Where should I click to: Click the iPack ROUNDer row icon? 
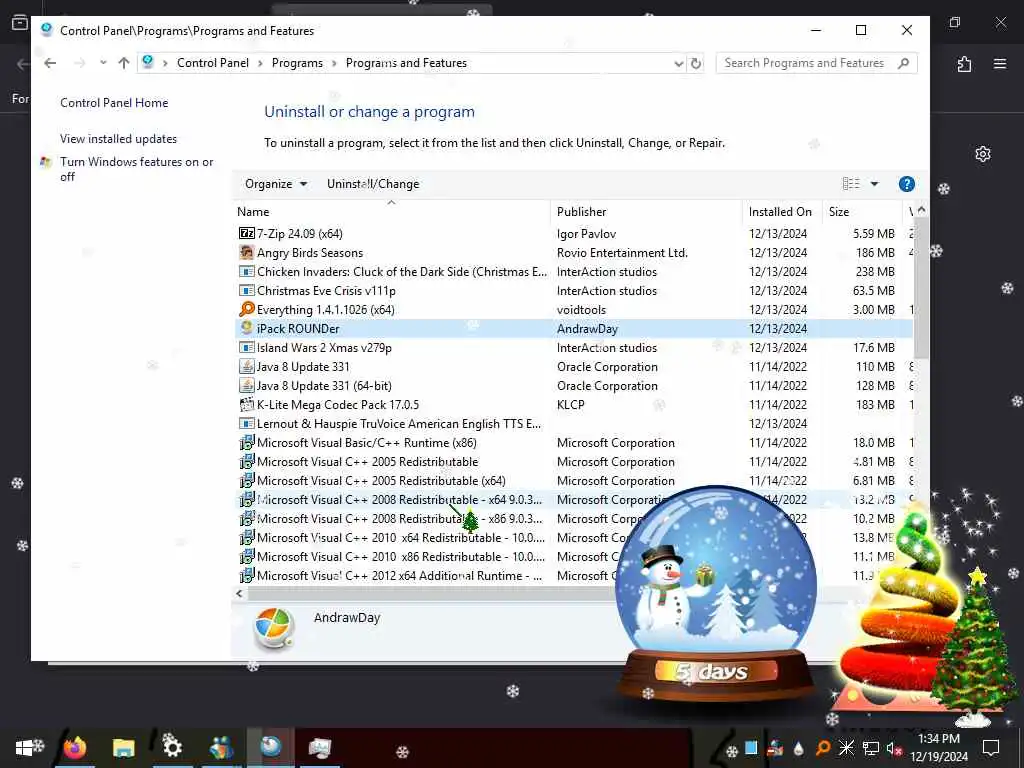[x=246, y=328]
